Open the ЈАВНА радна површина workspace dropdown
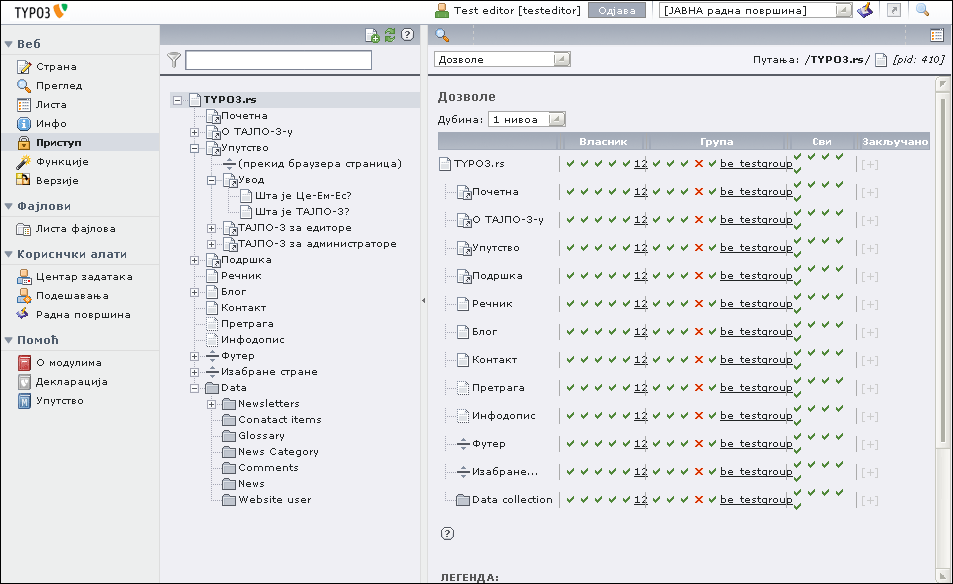The image size is (953, 584). [x=756, y=10]
